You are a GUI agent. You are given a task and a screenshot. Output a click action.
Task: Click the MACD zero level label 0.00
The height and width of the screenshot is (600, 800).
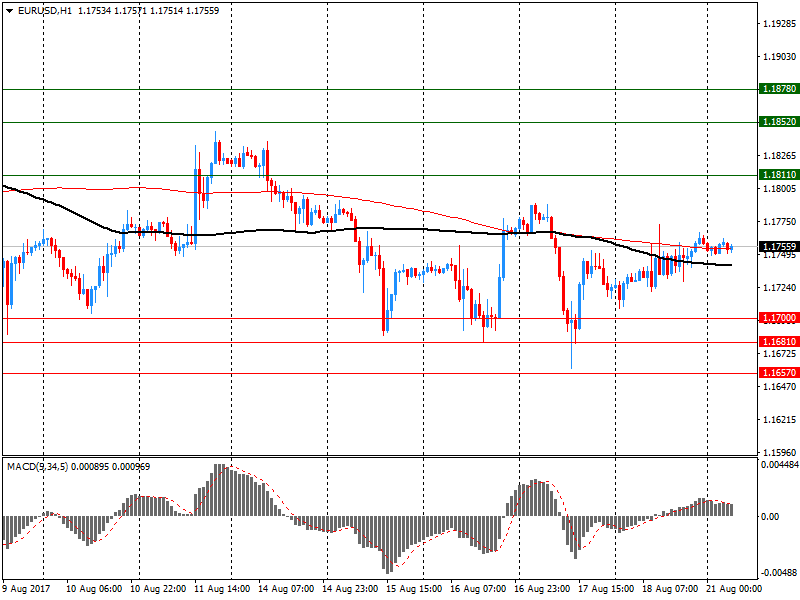click(x=770, y=517)
